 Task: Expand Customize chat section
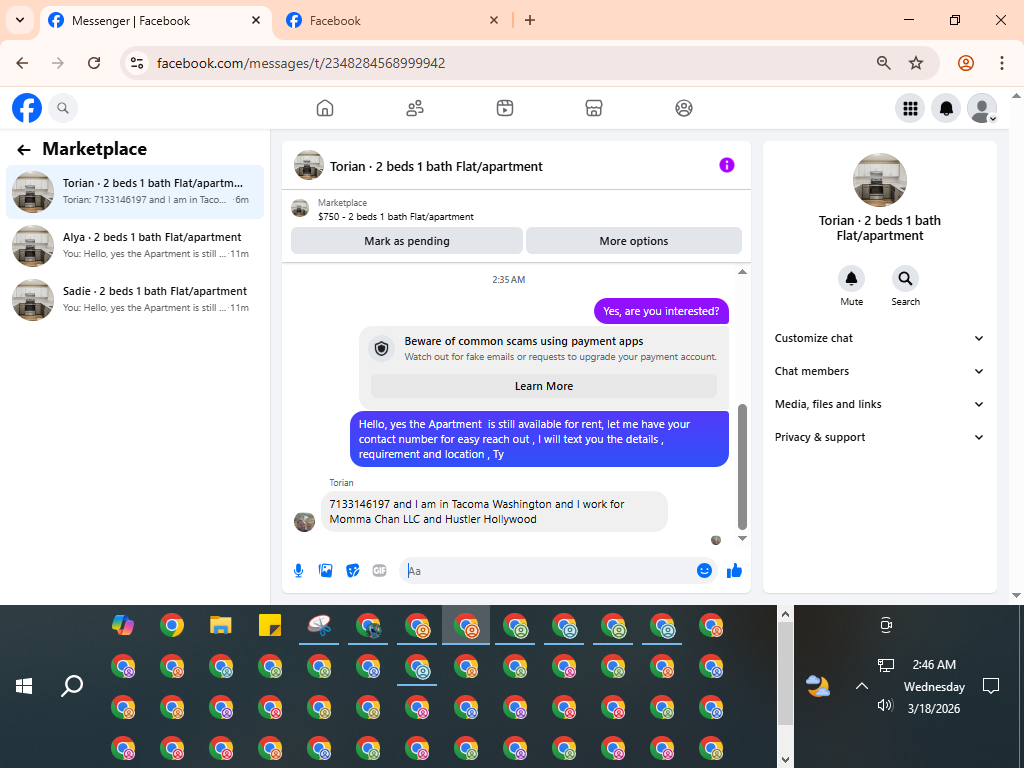point(879,338)
